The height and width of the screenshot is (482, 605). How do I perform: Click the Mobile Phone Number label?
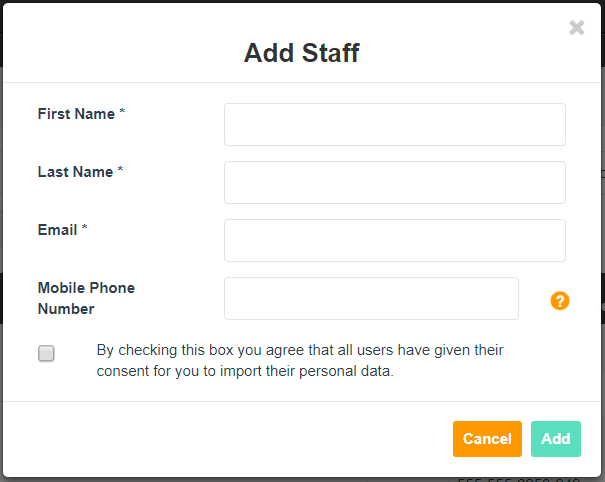pos(86,298)
